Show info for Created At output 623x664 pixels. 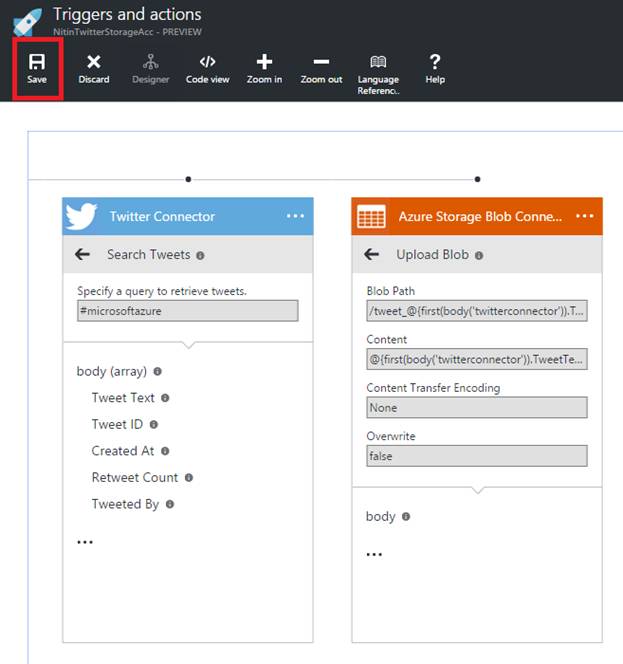coord(165,451)
